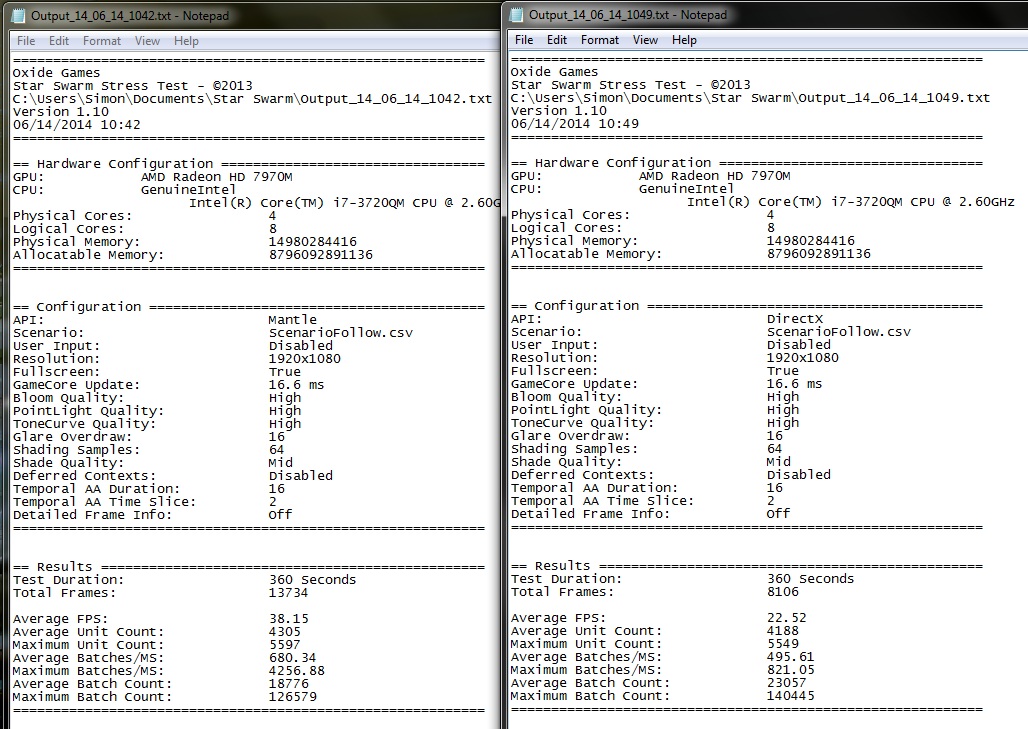Click title bar of Output_14_06_14_1049.txt window
This screenshot has width=1028, height=729.
767,15
